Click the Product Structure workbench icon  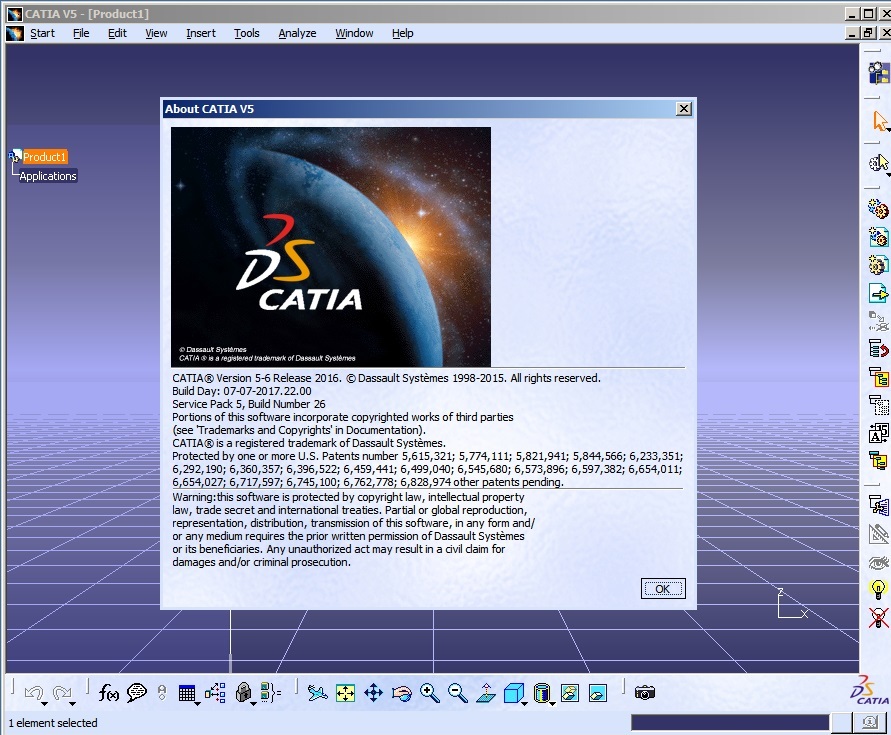pyautogui.click(x=878, y=73)
